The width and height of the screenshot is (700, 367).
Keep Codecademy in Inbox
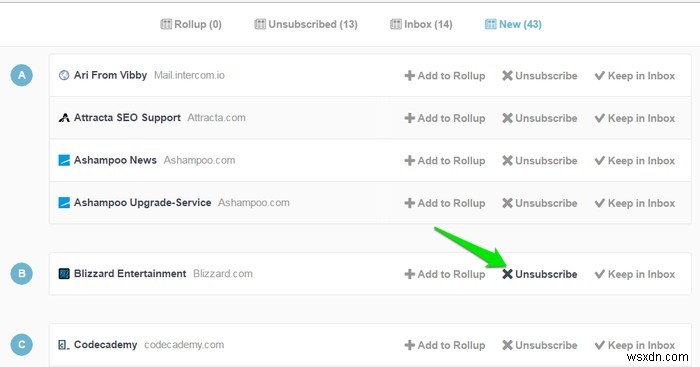point(634,345)
